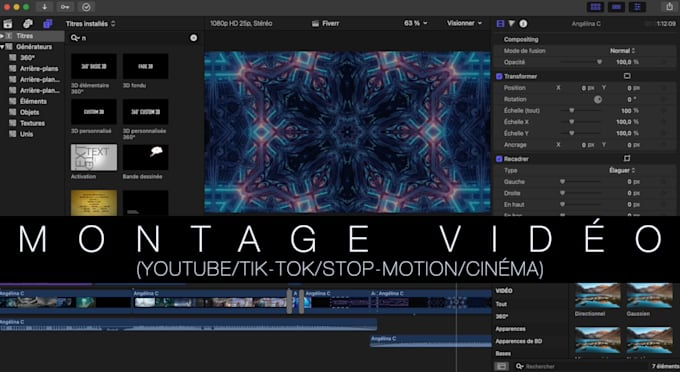Screen dimensions: 680x372
Task: Collapse the Générateurs category triangle
Action: [2, 47]
